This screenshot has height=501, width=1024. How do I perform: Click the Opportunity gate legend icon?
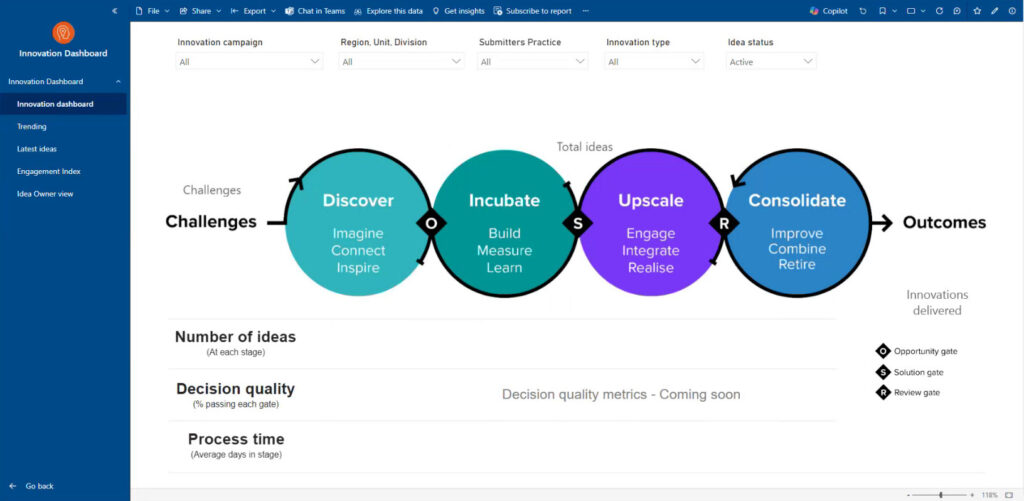pyautogui.click(x=883, y=351)
